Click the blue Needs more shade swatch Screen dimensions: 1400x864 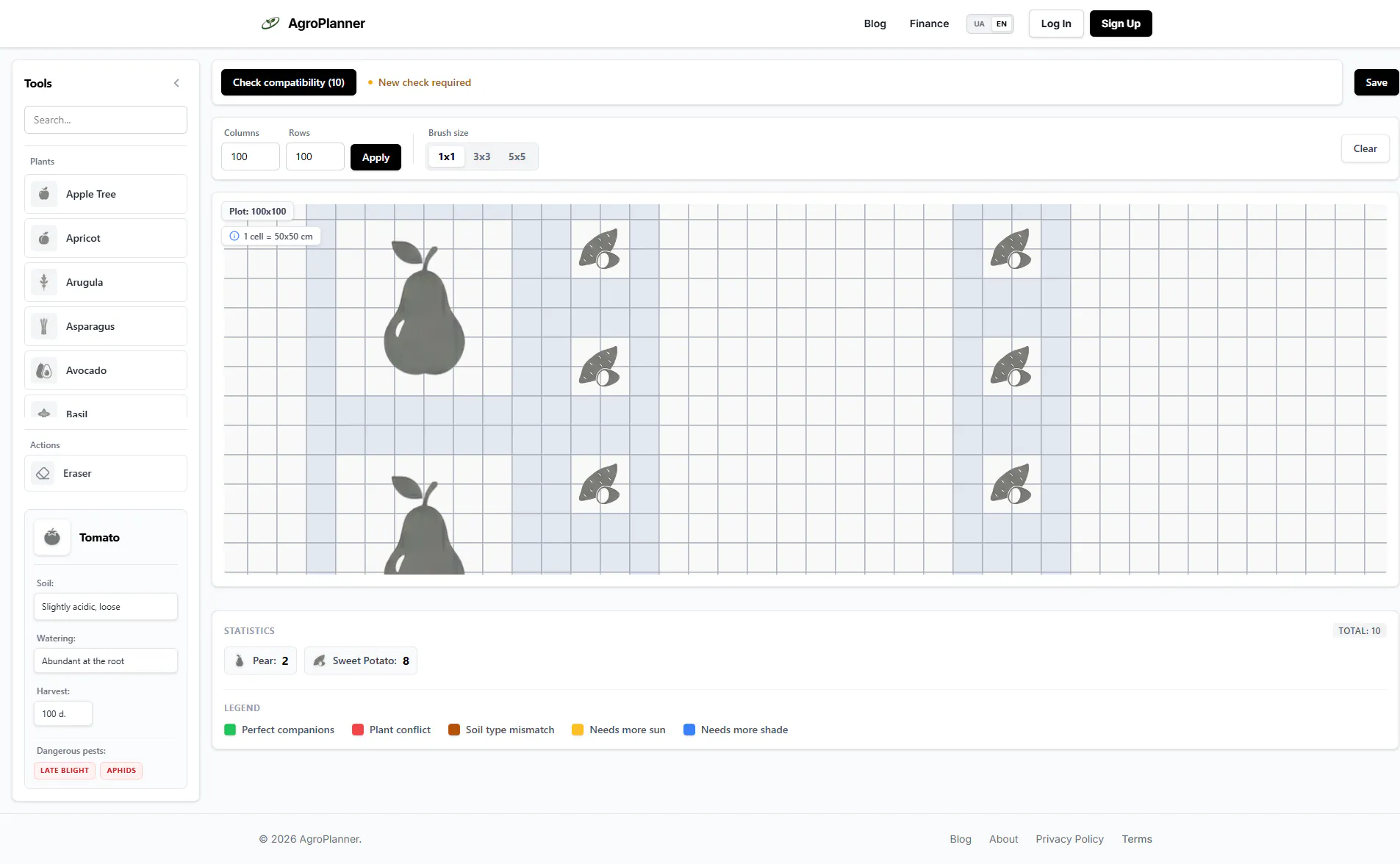pyautogui.click(x=689, y=730)
